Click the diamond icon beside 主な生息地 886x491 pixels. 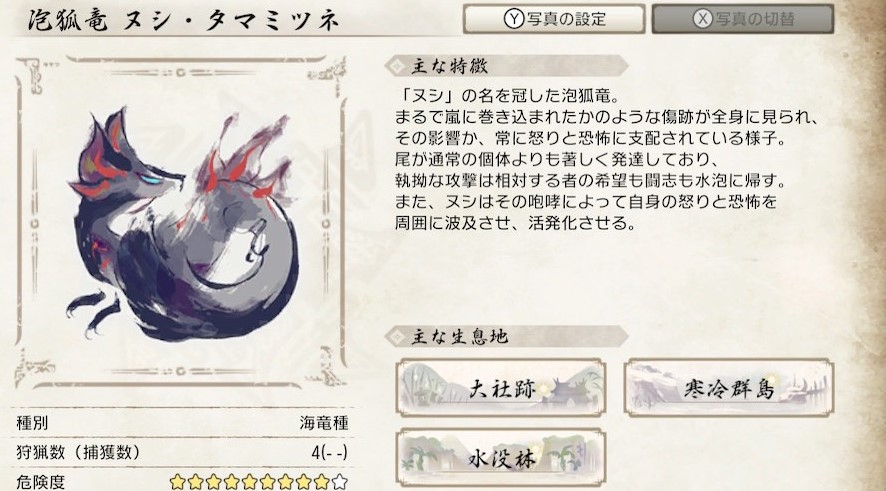point(398,337)
